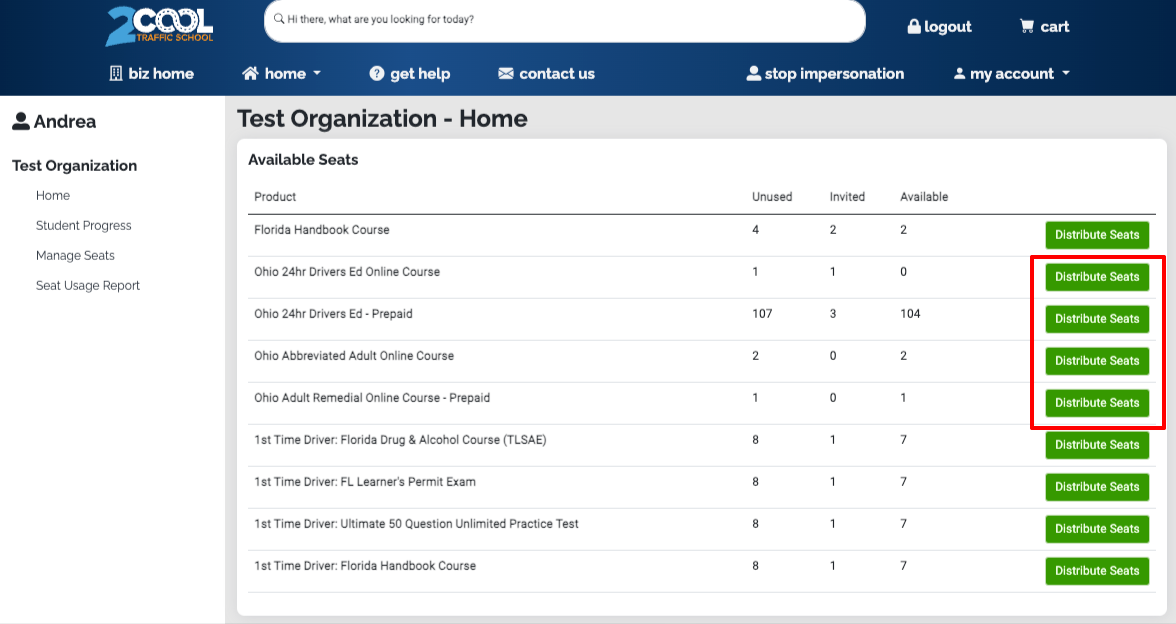Click the unused value 107
The image size is (1176, 624).
tap(762, 314)
